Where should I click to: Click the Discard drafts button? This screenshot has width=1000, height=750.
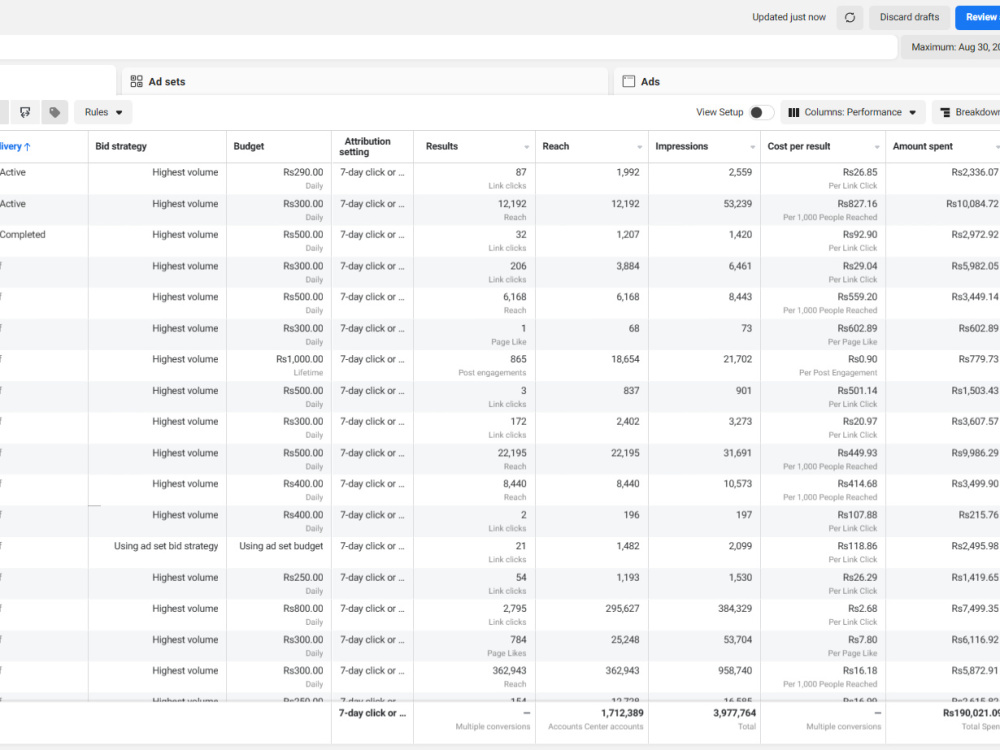[909, 17]
